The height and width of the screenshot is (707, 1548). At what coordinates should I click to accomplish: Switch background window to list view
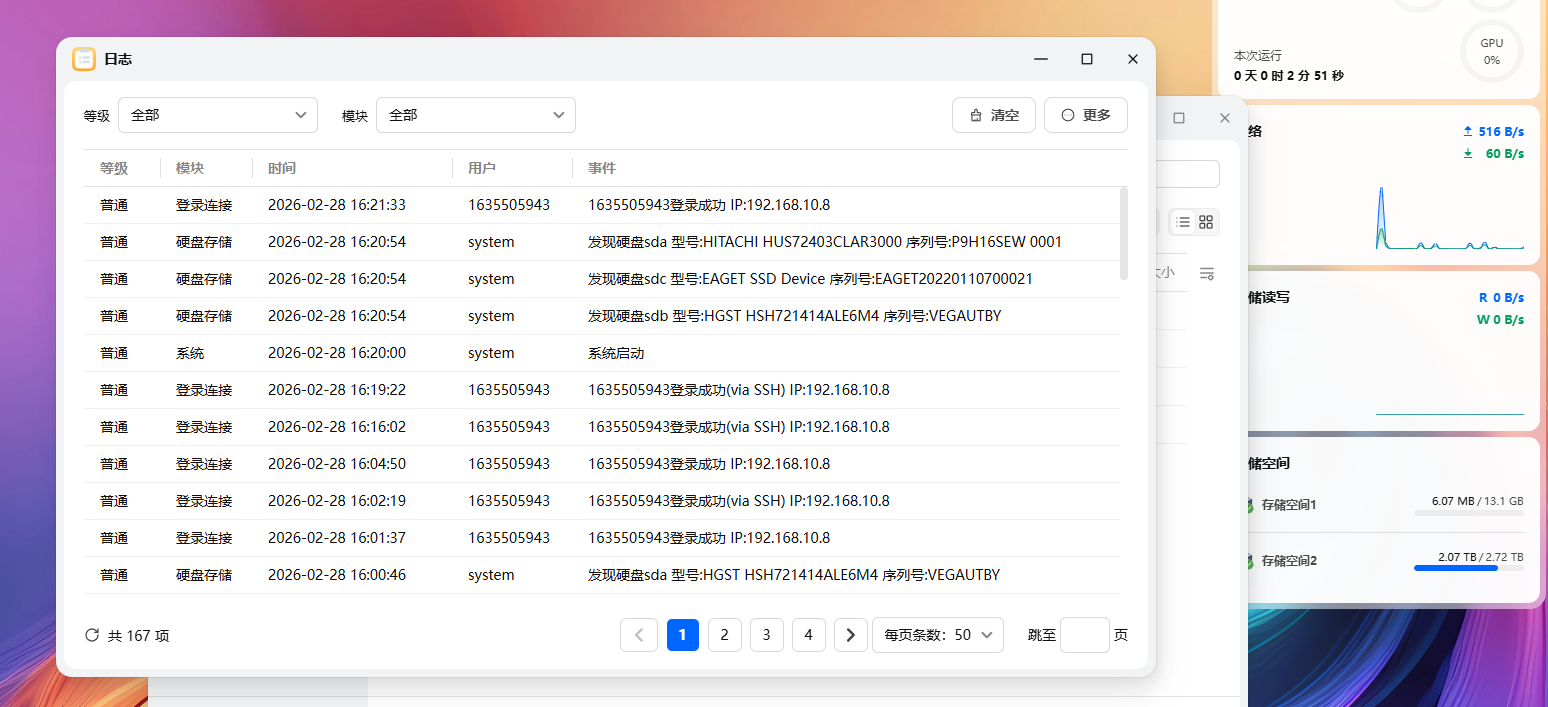(x=1183, y=222)
